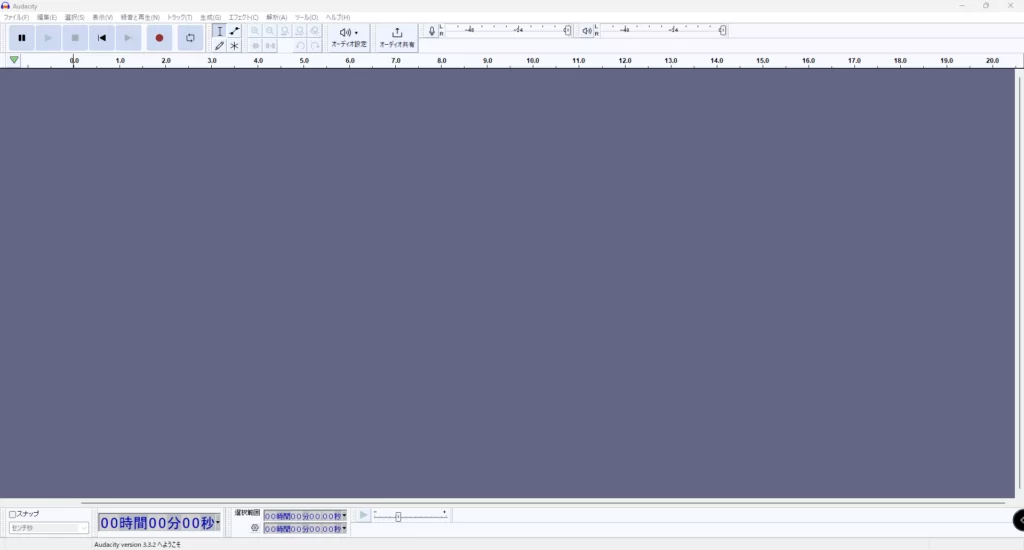Click the playback speed slider
The width and height of the screenshot is (1024, 550).
tap(398, 516)
